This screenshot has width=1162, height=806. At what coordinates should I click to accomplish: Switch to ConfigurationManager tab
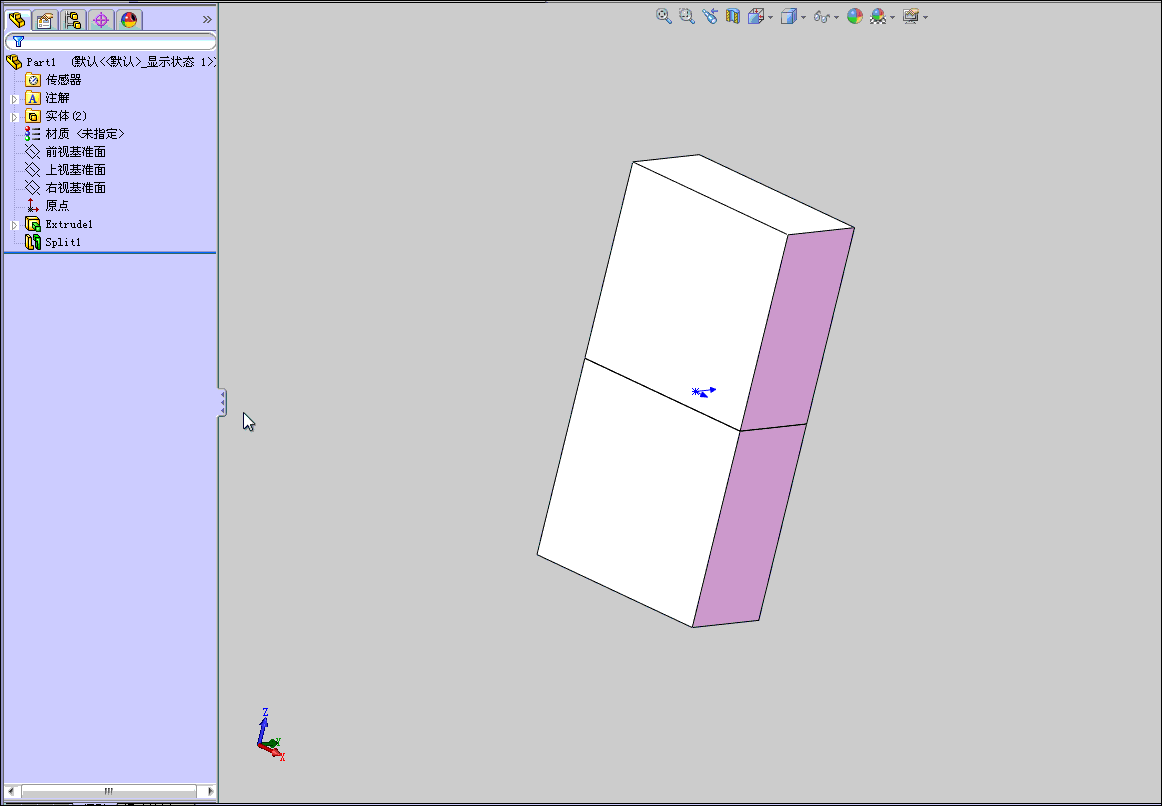coord(73,20)
